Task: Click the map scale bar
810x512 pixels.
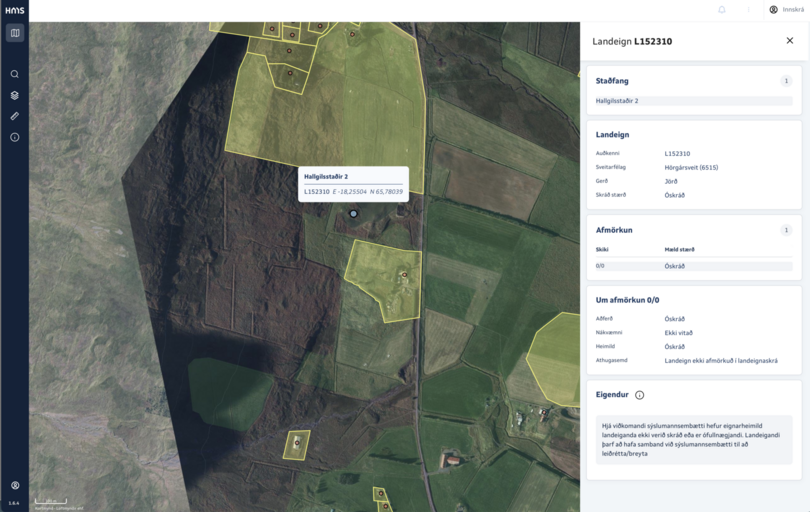Action: coord(51,501)
